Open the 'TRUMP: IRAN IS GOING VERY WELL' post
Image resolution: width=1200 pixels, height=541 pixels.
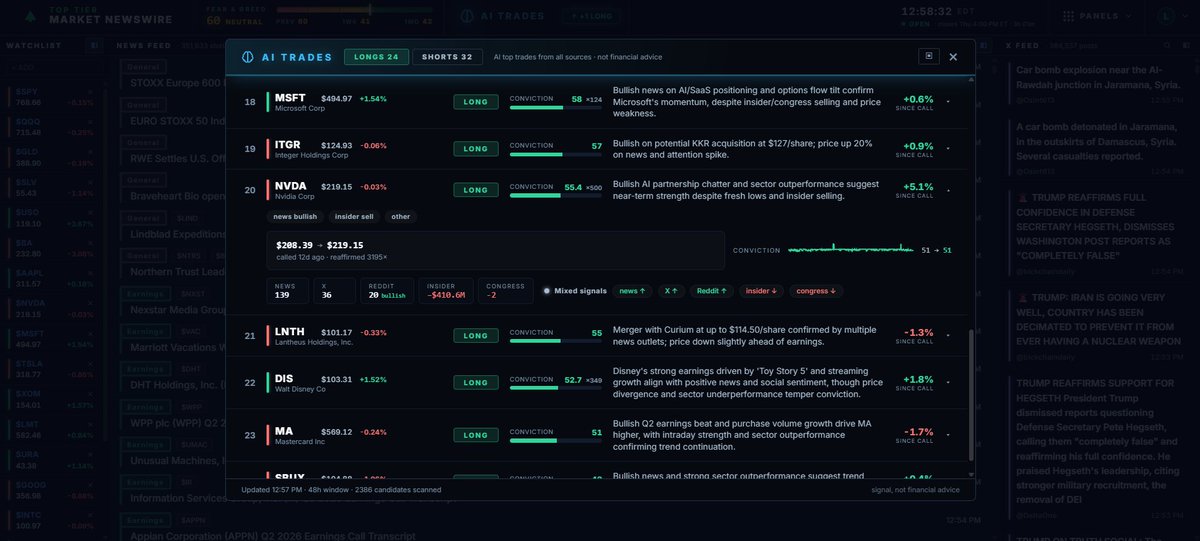pyautogui.click(x=1098, y=322)
